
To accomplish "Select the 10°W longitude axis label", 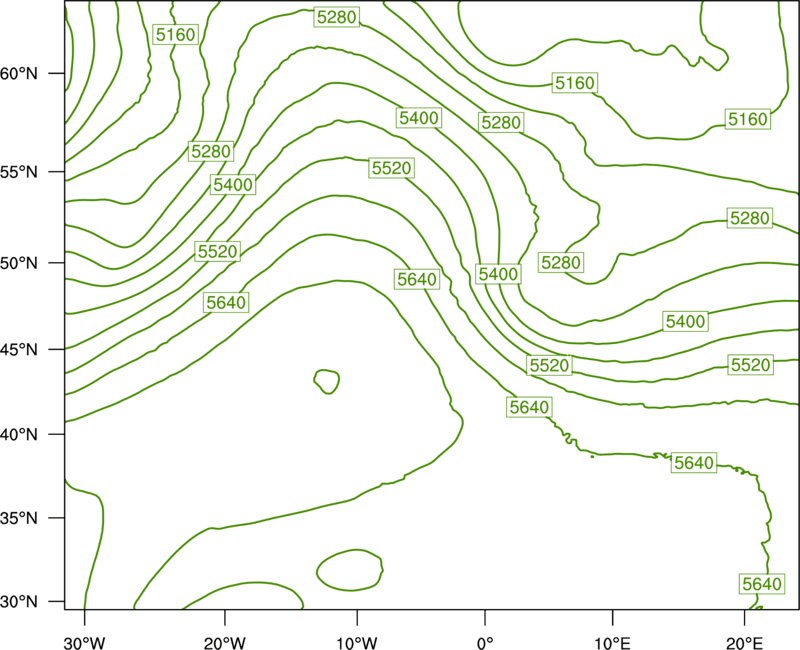I will tap(357, 643).
